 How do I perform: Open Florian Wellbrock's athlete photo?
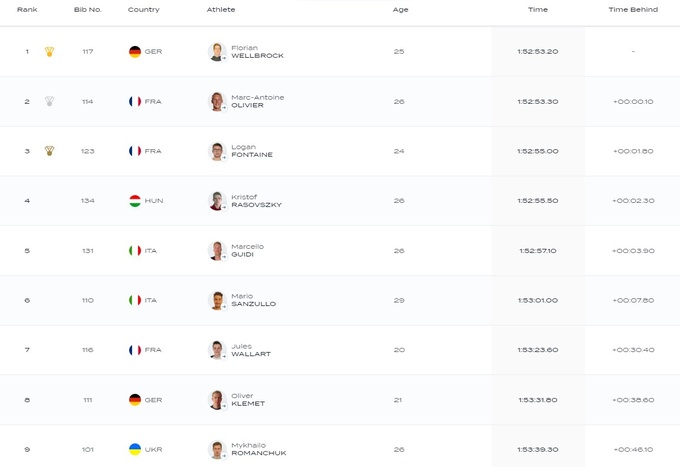216,52
